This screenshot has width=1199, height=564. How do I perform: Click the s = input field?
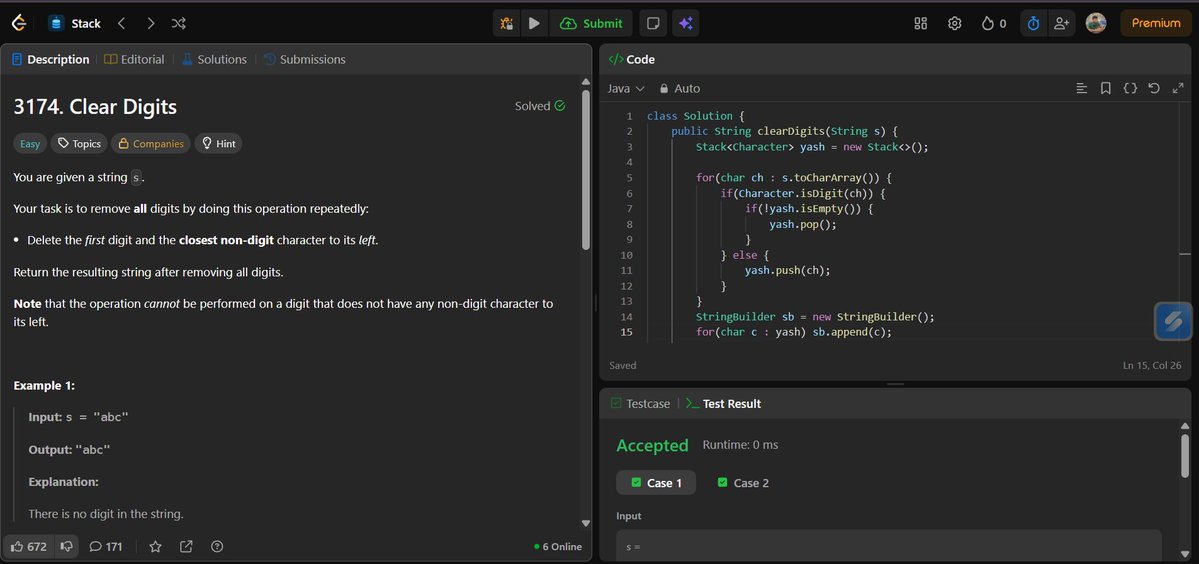pyautogui.click(x=889, y=546)
